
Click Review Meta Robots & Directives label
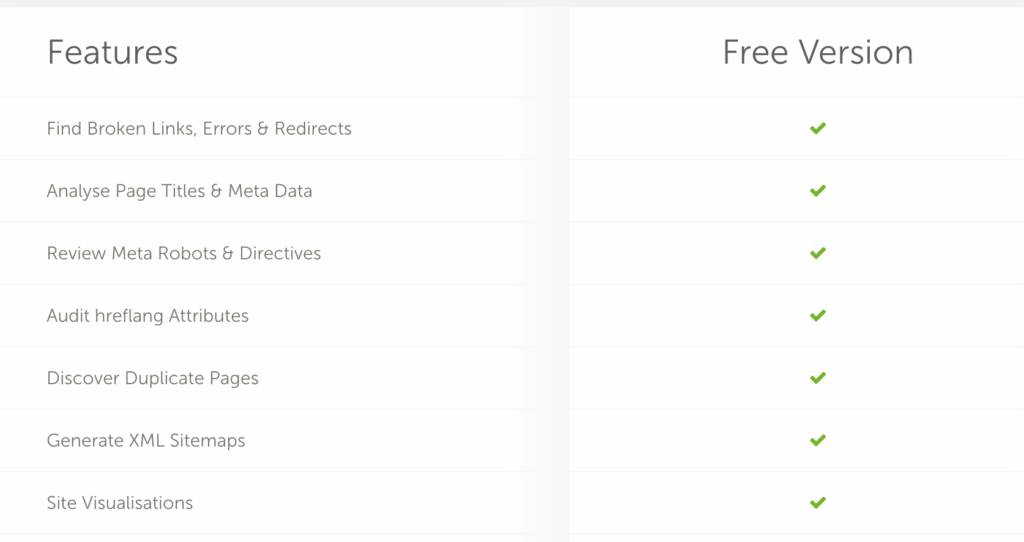[x=184, y=253]
